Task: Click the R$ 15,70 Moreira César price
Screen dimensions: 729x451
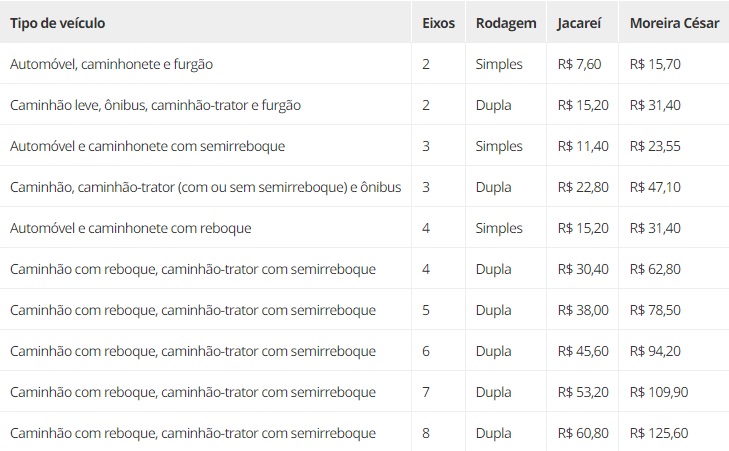Action: (x=655, y=64)
